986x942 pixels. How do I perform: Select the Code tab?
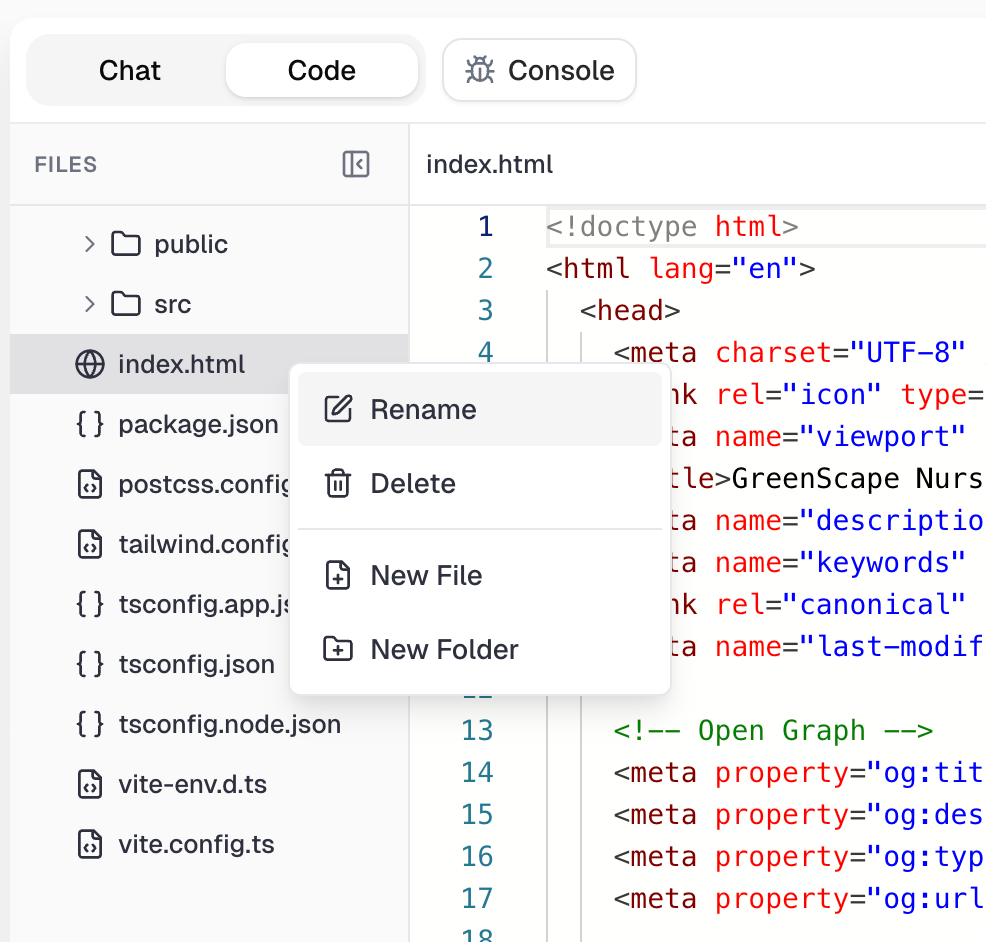321,70
